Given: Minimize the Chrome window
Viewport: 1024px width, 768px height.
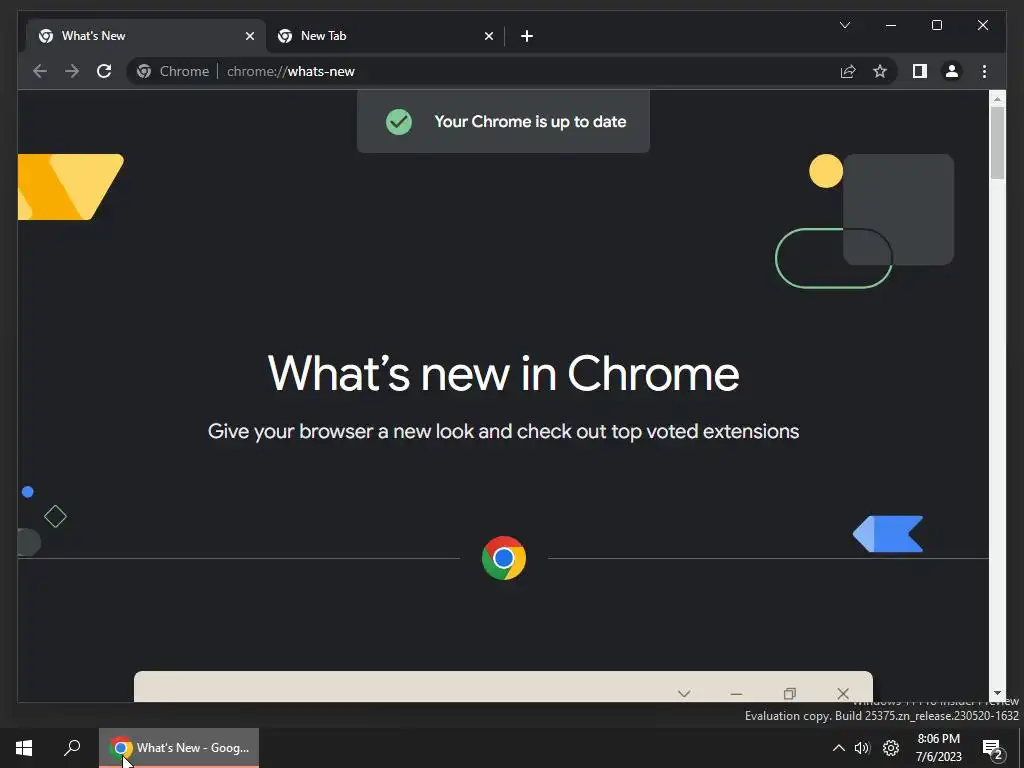Looking at the screenshot, I should (x=891, y=25).
